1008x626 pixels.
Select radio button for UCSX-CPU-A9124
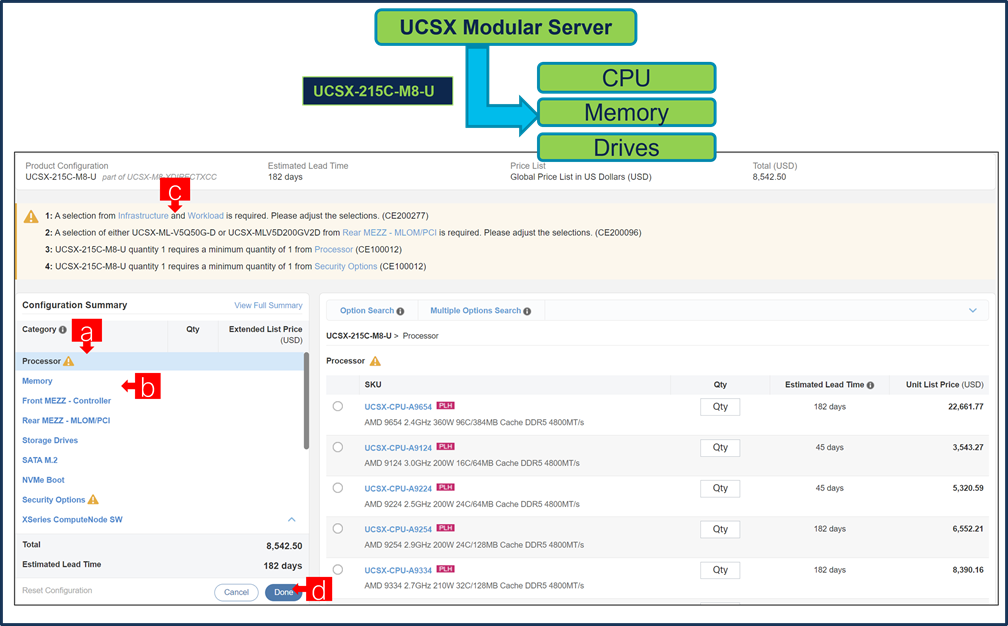point(338,447)
